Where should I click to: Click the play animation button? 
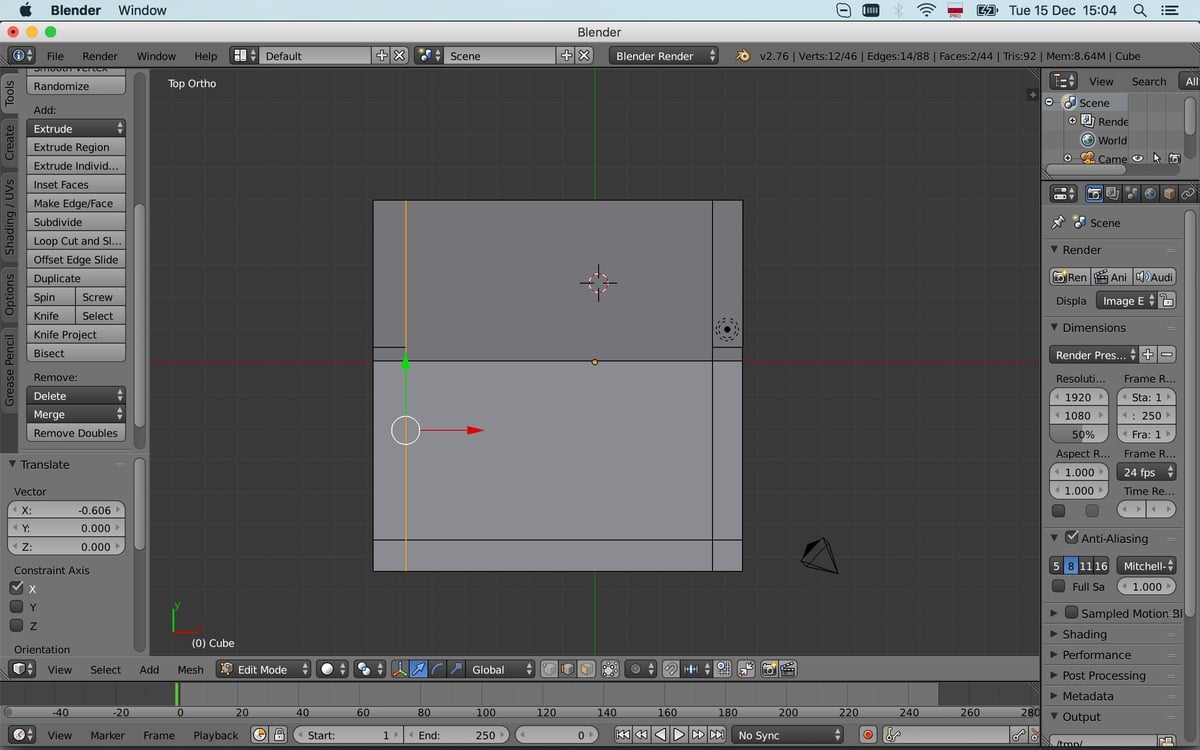(x=679, y=735)
